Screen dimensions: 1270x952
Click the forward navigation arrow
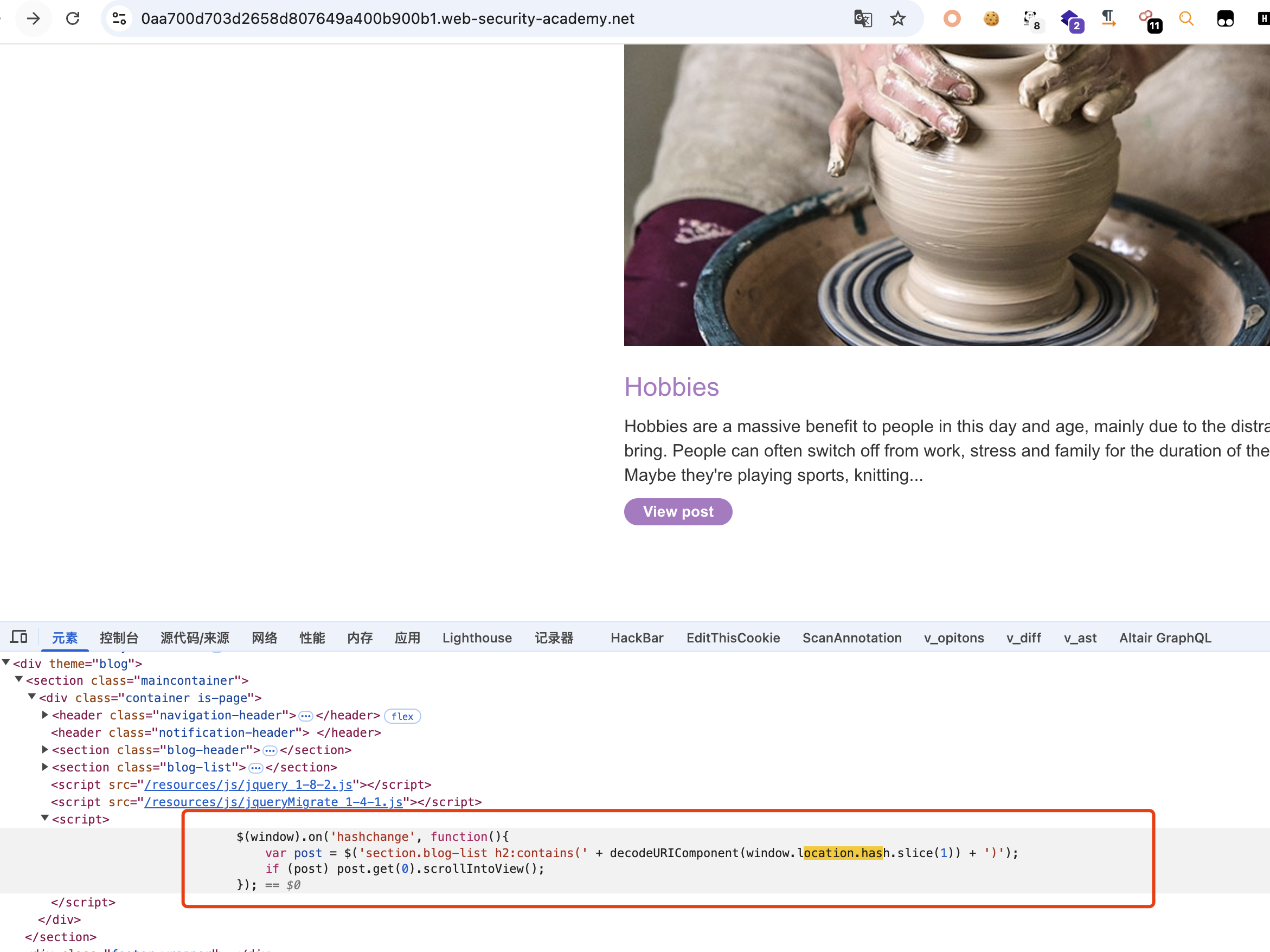[x=33, y=18]
